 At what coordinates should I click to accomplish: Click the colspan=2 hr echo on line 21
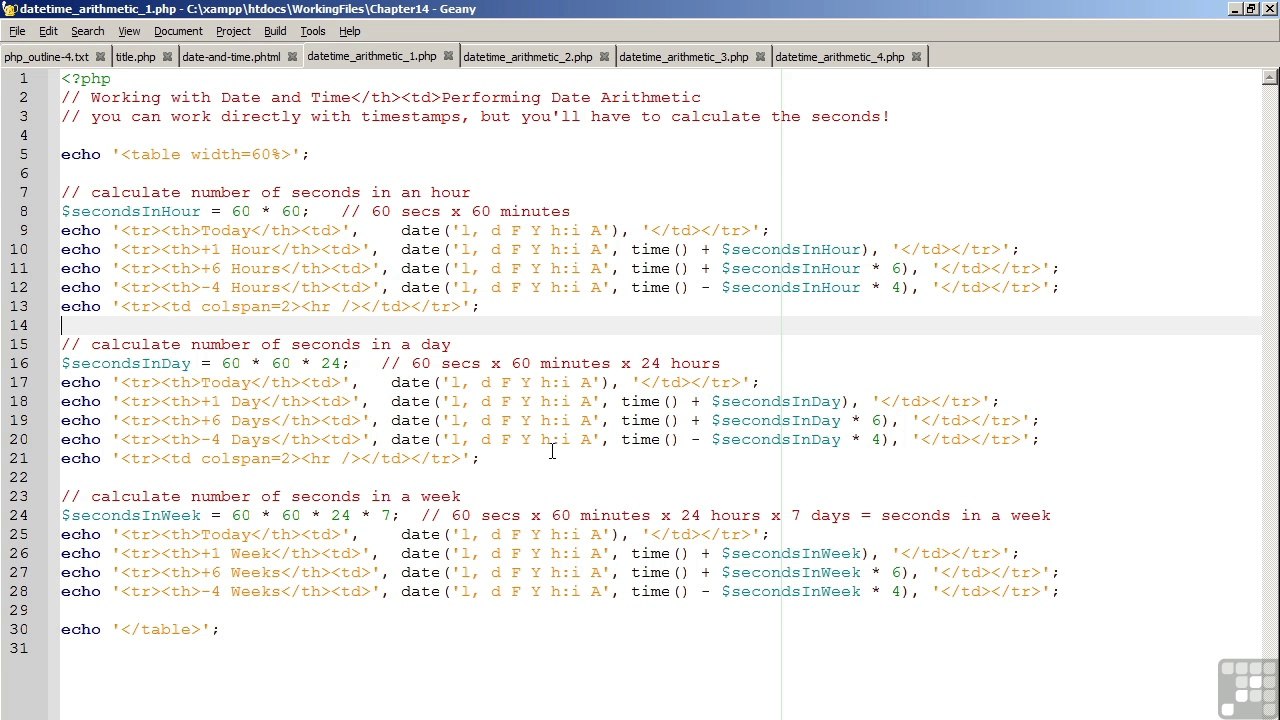270,458
